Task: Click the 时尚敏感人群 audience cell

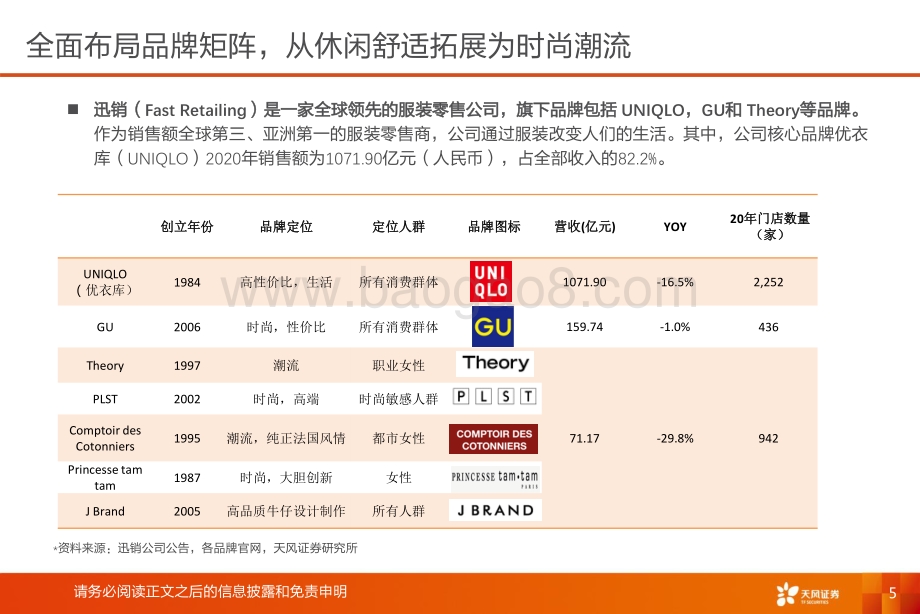Action: [398, 399]
